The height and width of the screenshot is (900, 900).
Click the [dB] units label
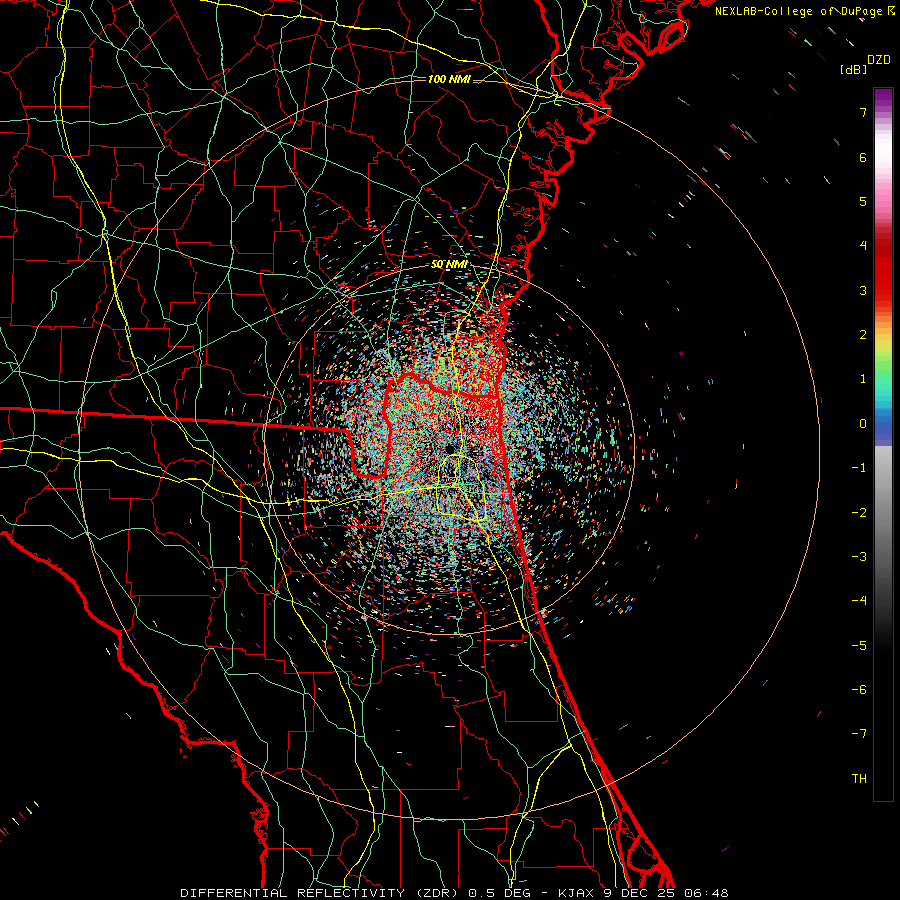click(x=853, y=69)
